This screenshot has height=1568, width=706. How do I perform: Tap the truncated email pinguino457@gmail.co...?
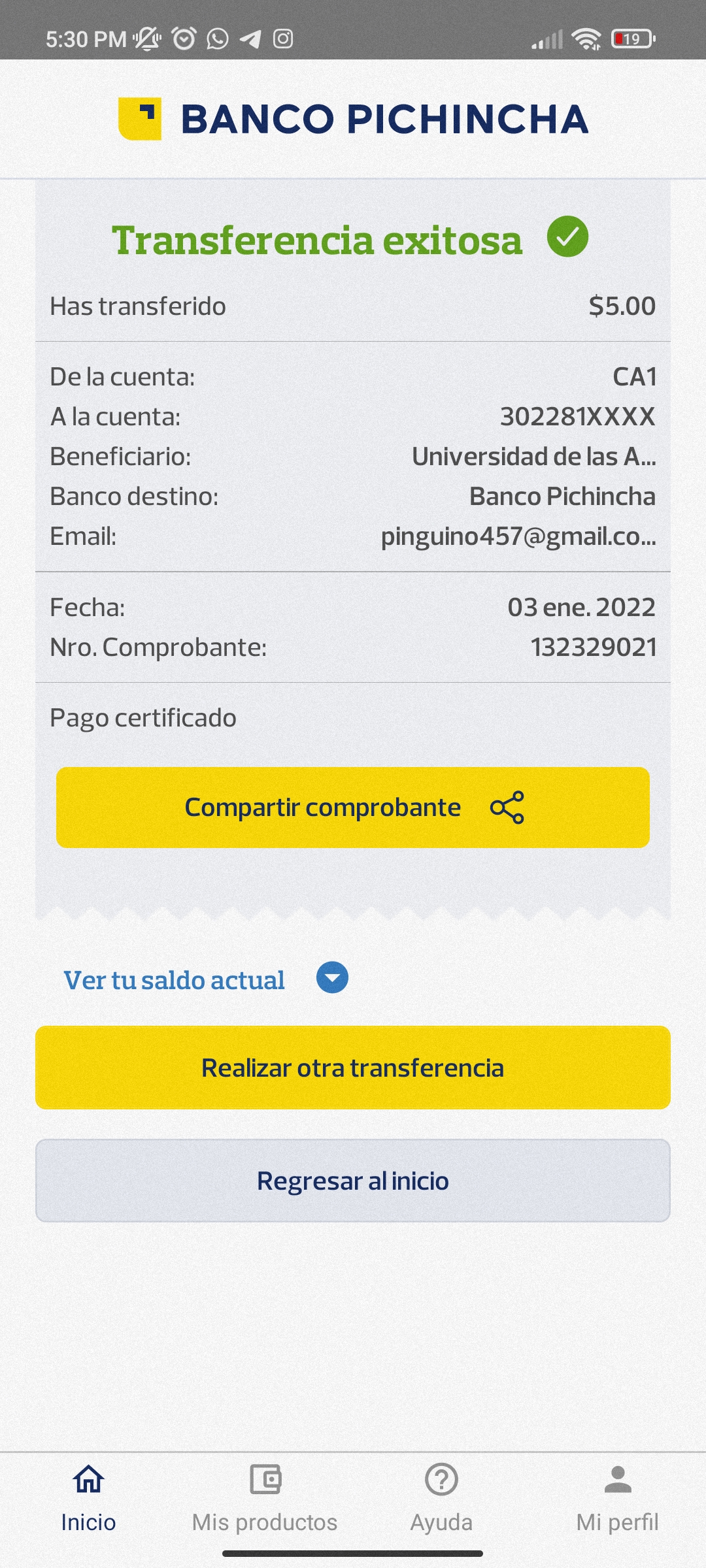pyautogui.click(x=518, y=536)
